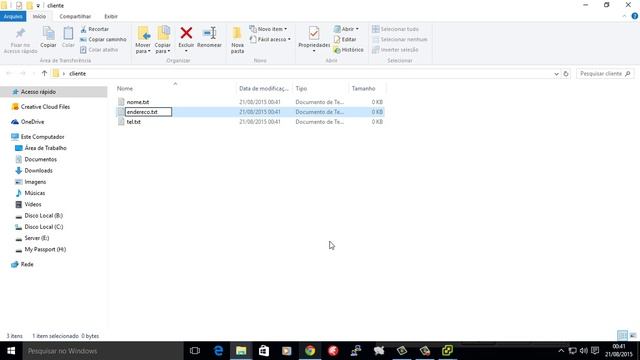640x360 pixels.
Task: Click the Pesquisar cliente search box
Action: (605, 74)
